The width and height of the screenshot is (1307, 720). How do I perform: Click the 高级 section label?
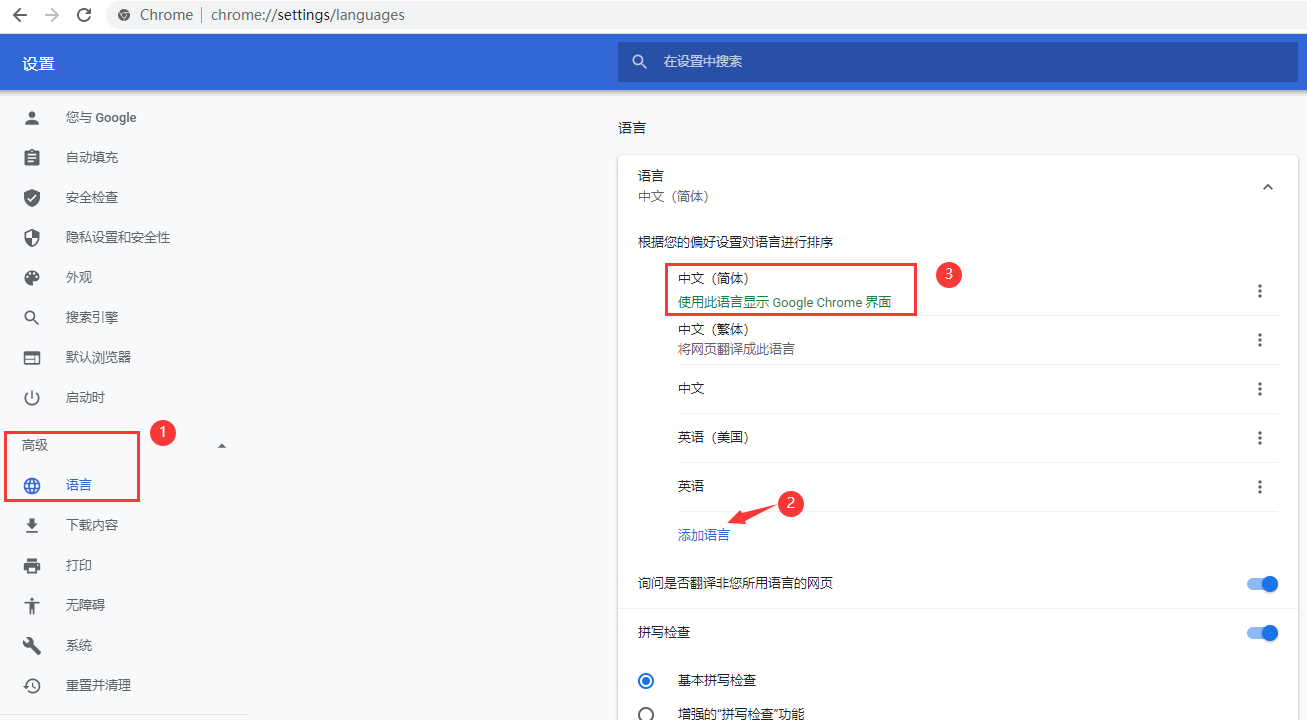pos(35,446)
